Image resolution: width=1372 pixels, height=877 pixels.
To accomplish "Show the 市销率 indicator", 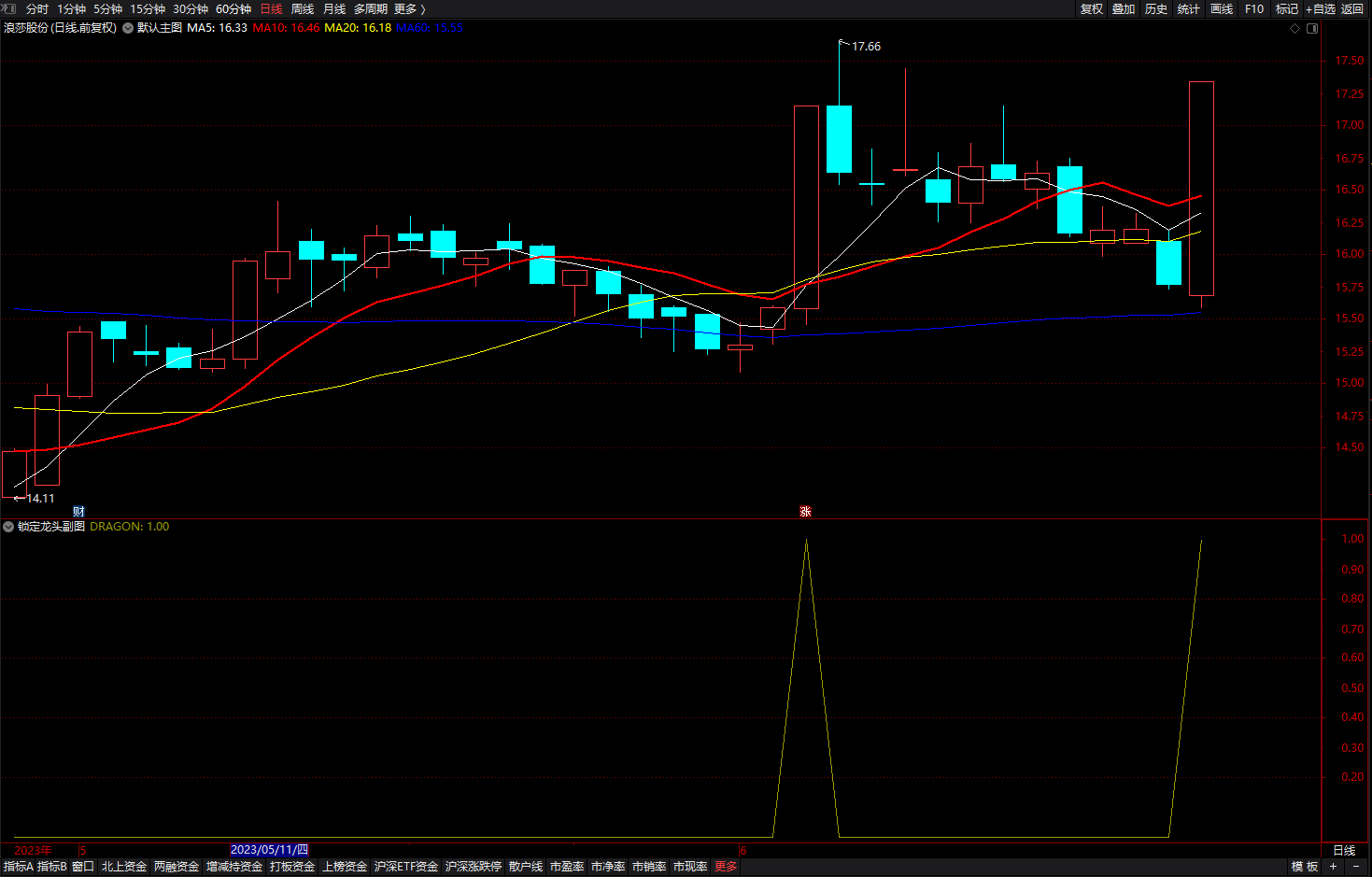I will point(649,867).
